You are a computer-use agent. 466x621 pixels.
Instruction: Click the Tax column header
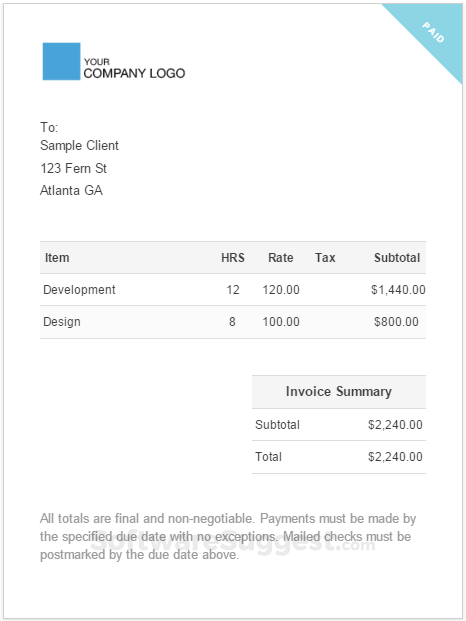[325, 258]
